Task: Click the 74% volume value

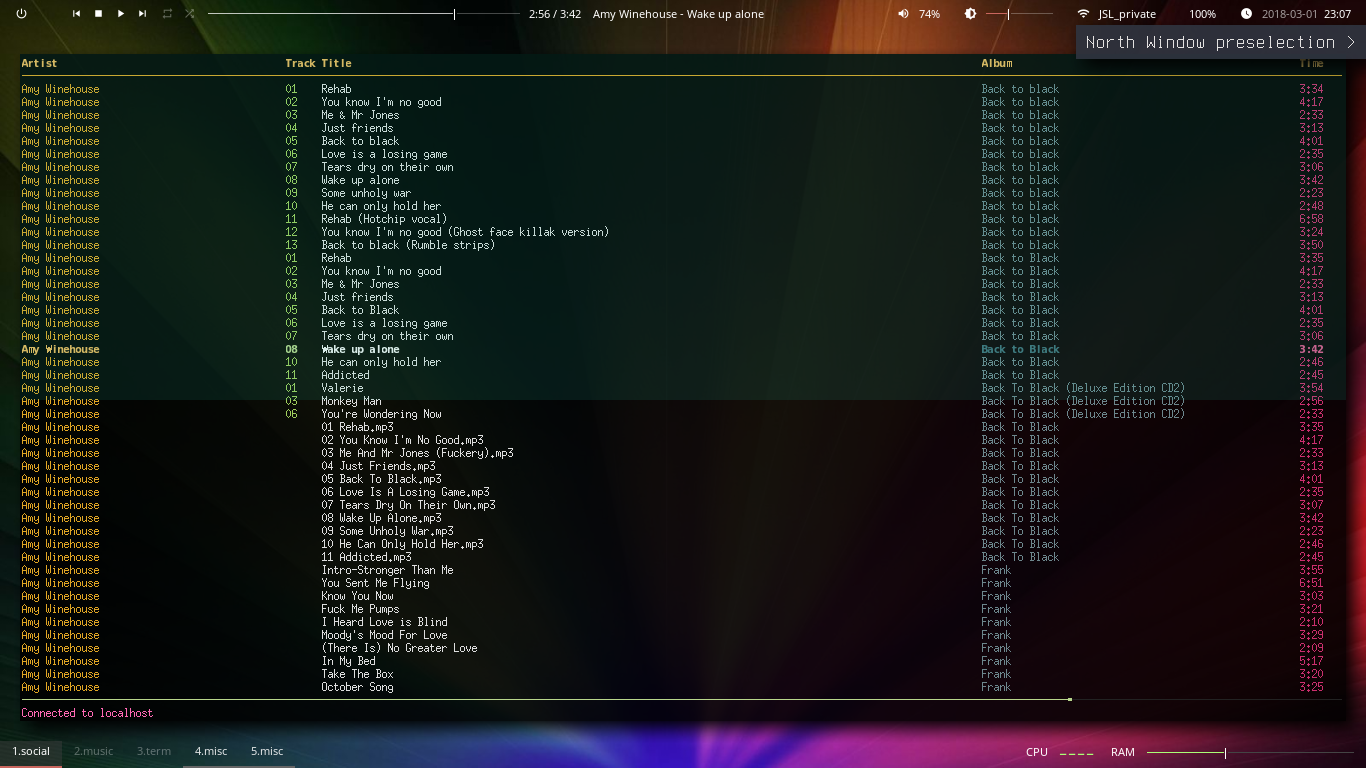Action: pyautogui.click(x=929, y=14)
